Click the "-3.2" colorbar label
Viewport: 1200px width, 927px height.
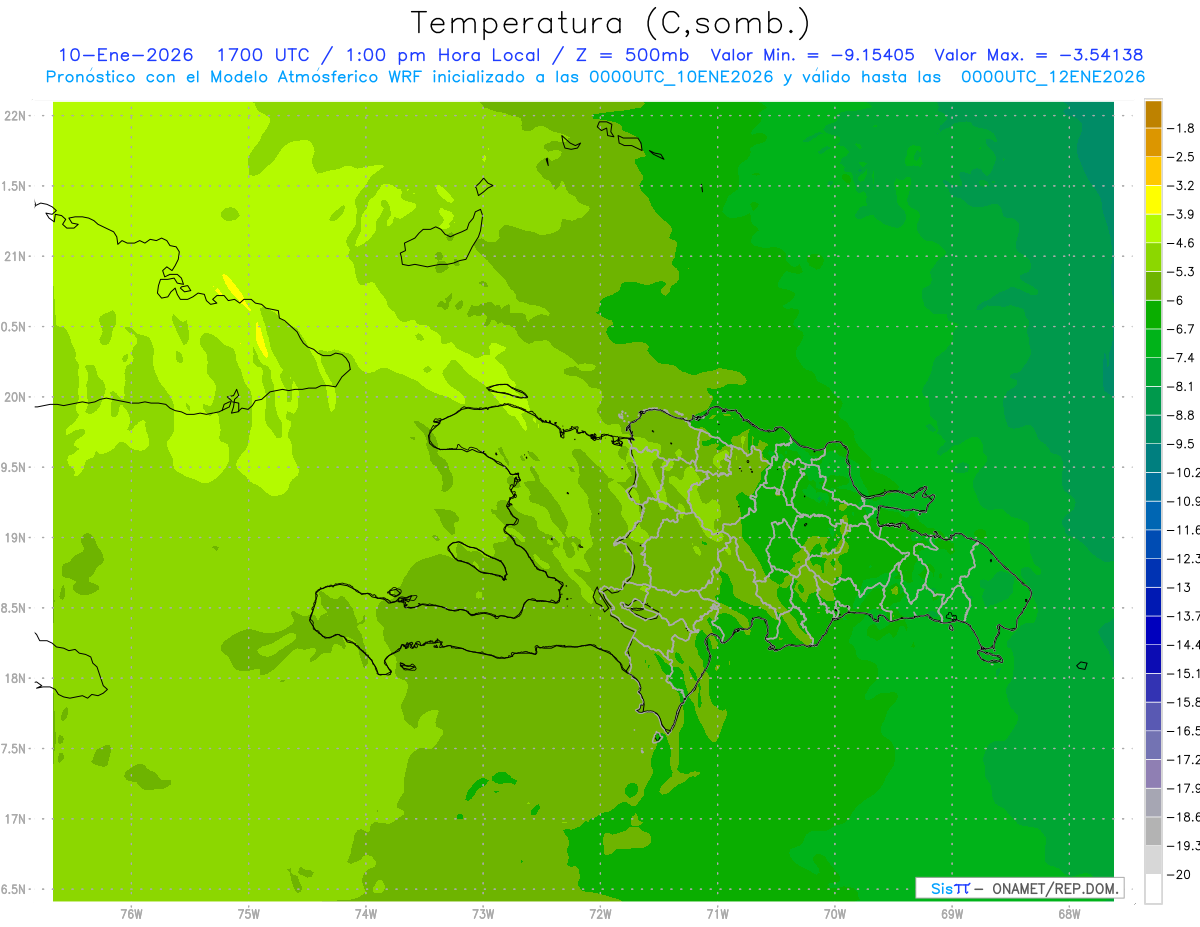click(1183, 186)
